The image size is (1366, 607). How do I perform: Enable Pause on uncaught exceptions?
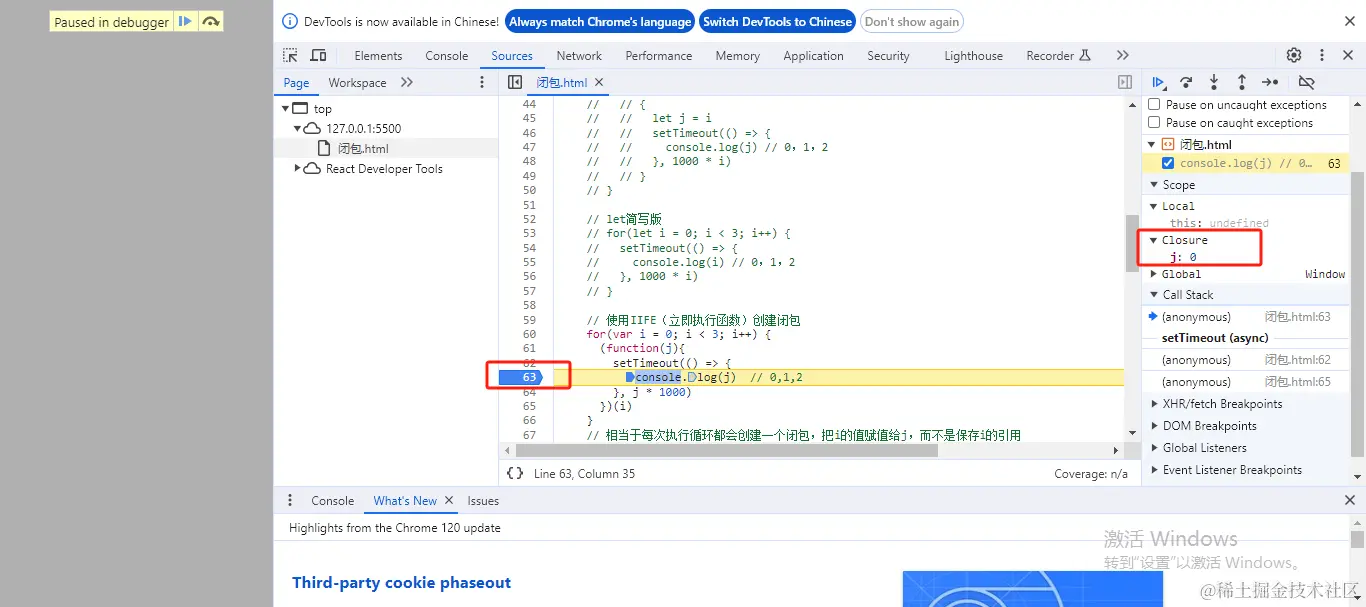1155,105
